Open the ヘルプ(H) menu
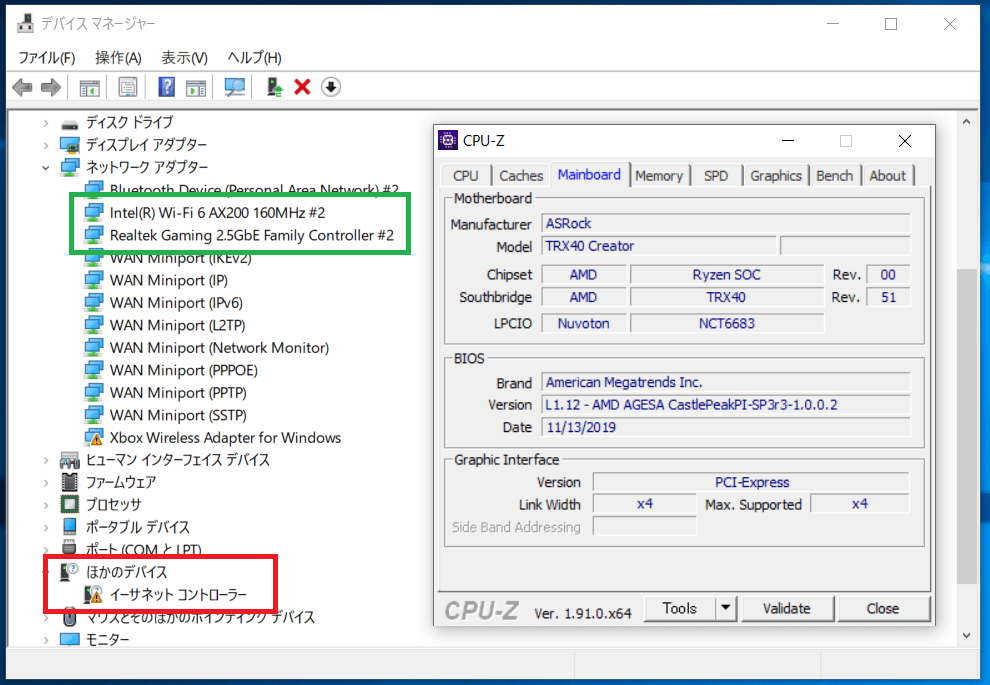Image resolution: width=990 pixels, height=685 pixels. coord(254,58)
